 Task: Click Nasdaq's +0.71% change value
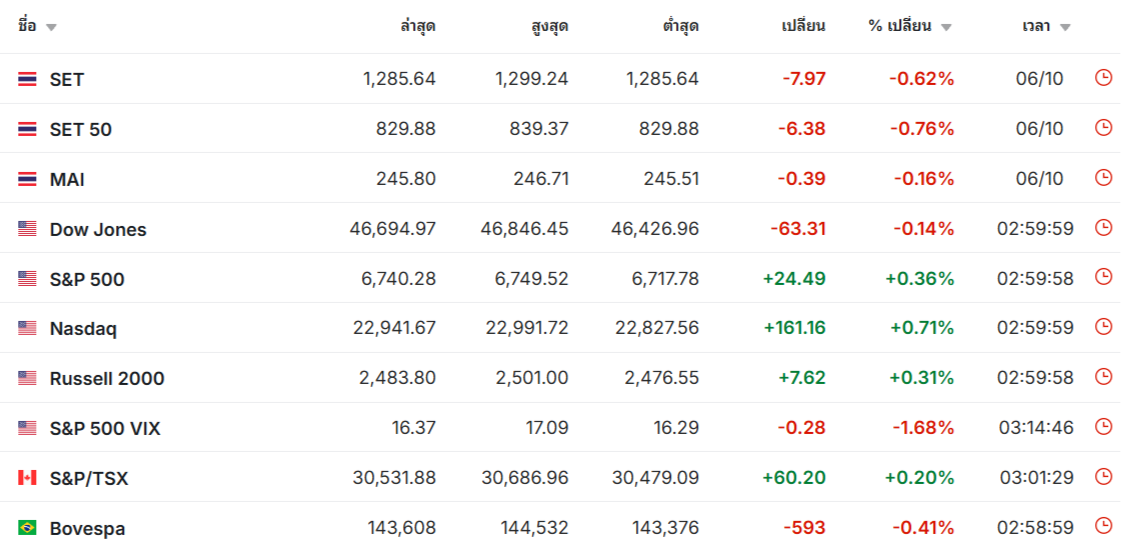click(x=919, y=328)
